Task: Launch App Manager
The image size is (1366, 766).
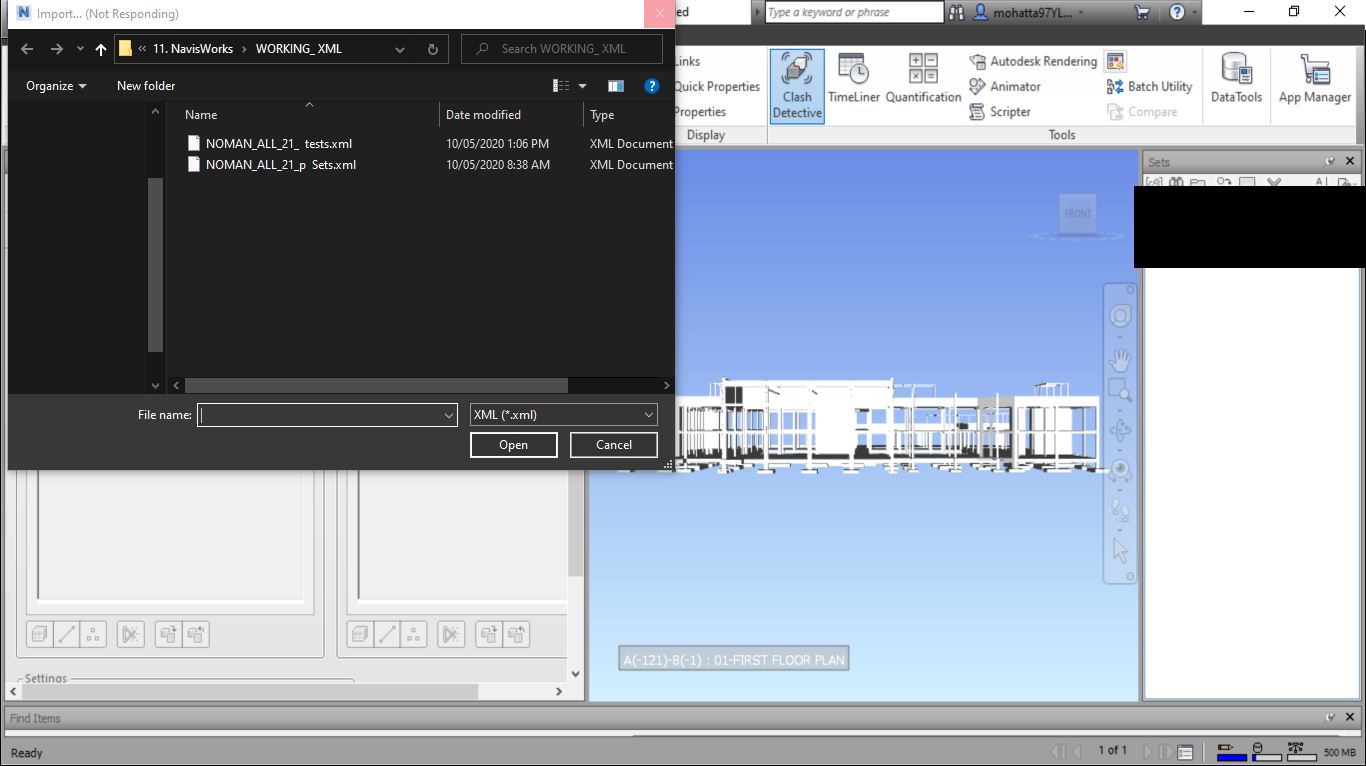Action: 1315,79
